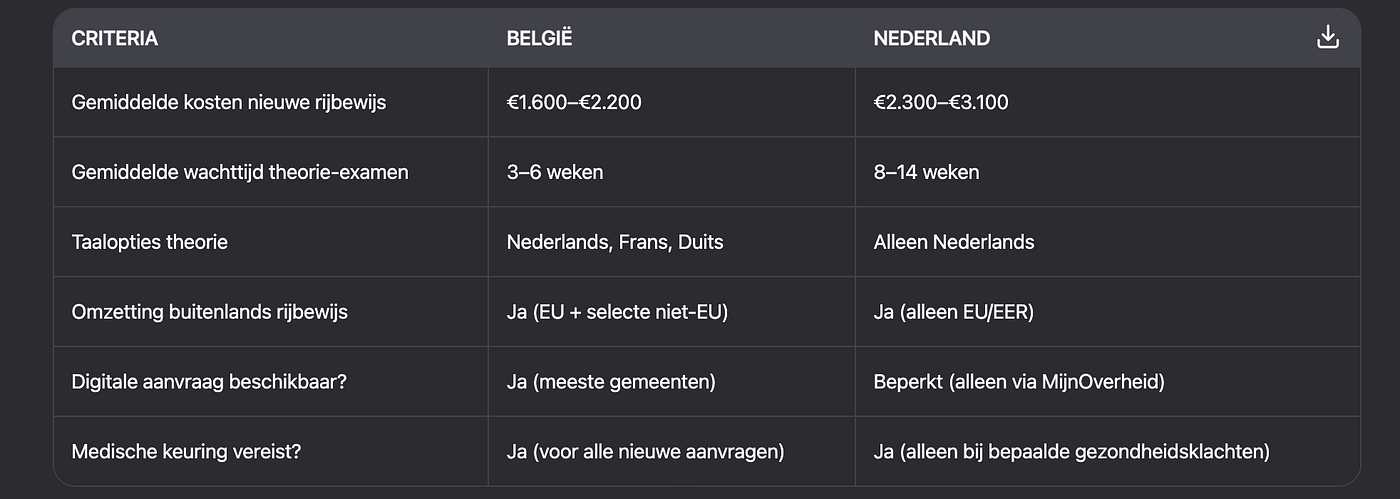Viewport: 1400px width, 499px height.
Task: Select the 'Medische keuring vereist?' cell
Action: click(186, 452)
